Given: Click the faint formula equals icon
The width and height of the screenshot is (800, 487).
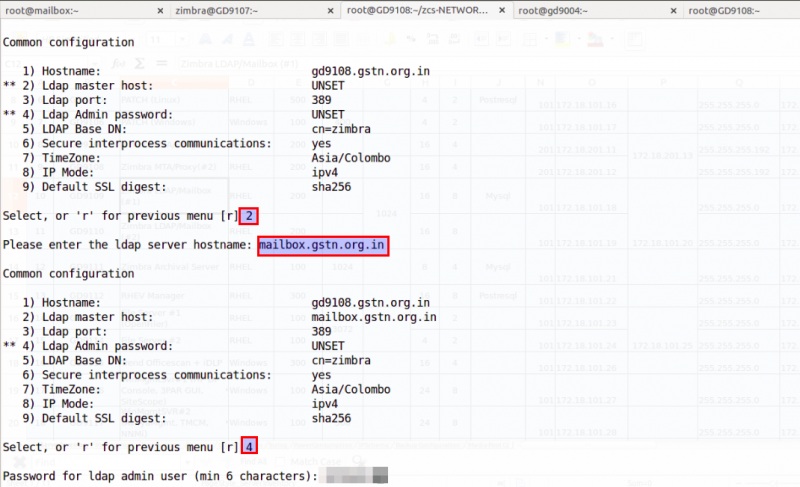Looking at the screenshot, I should [161, 64].
